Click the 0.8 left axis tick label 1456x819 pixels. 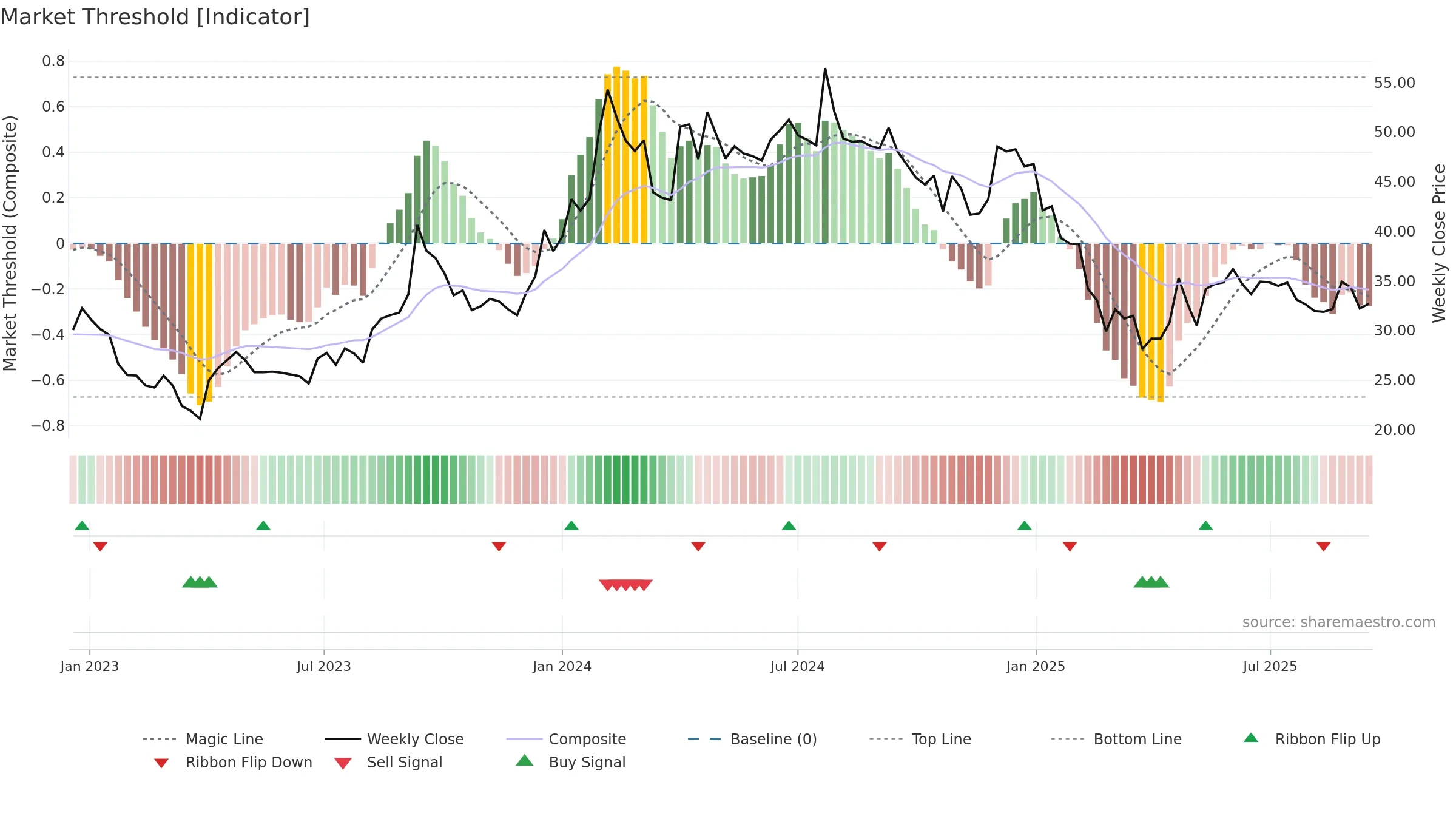point(53,61)
